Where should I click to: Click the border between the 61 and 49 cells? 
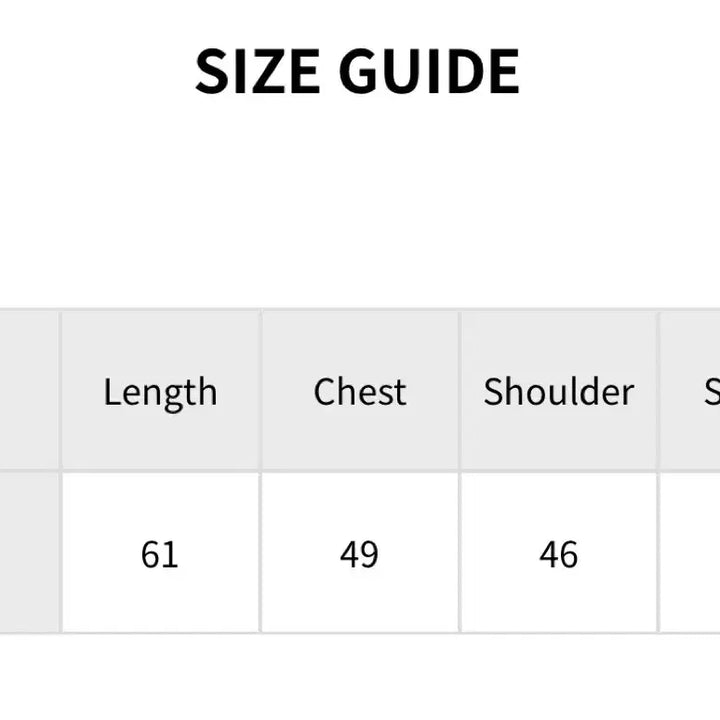coord(261,553)
